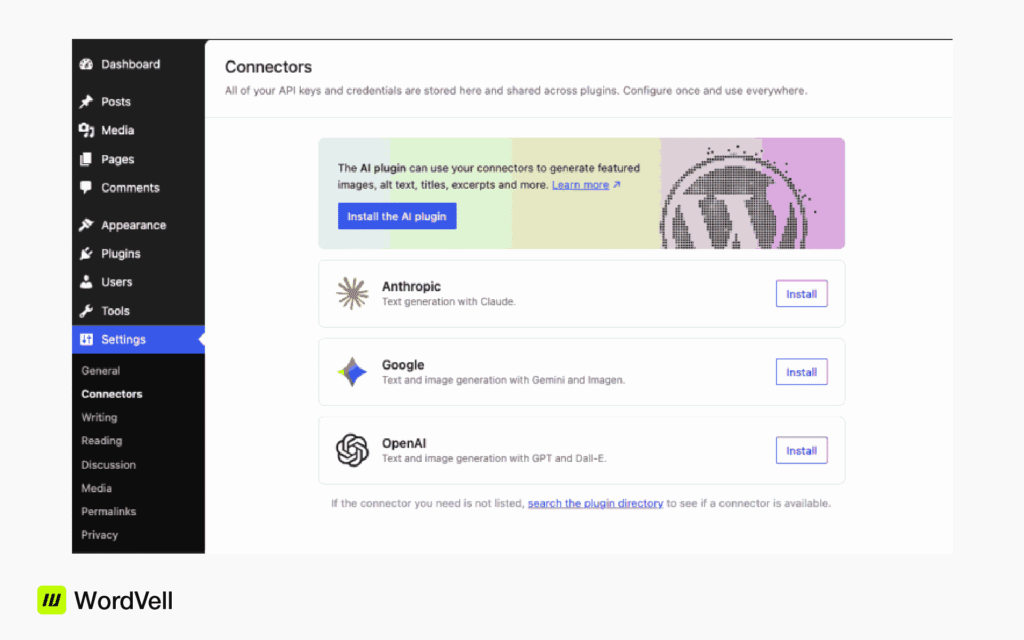Viewport: 1024px width, 640px height.
Task: Open the Permalinks settings entry
Action: 108,511
